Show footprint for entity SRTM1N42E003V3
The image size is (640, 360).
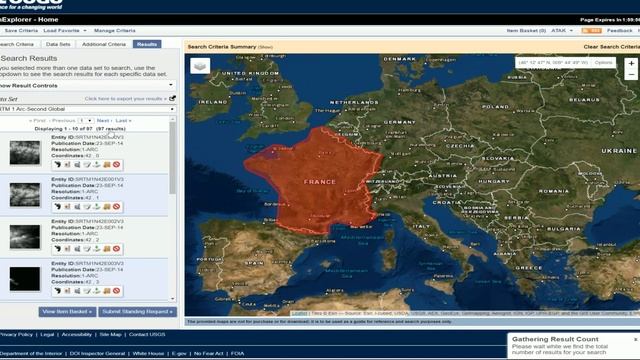point(58,291)
